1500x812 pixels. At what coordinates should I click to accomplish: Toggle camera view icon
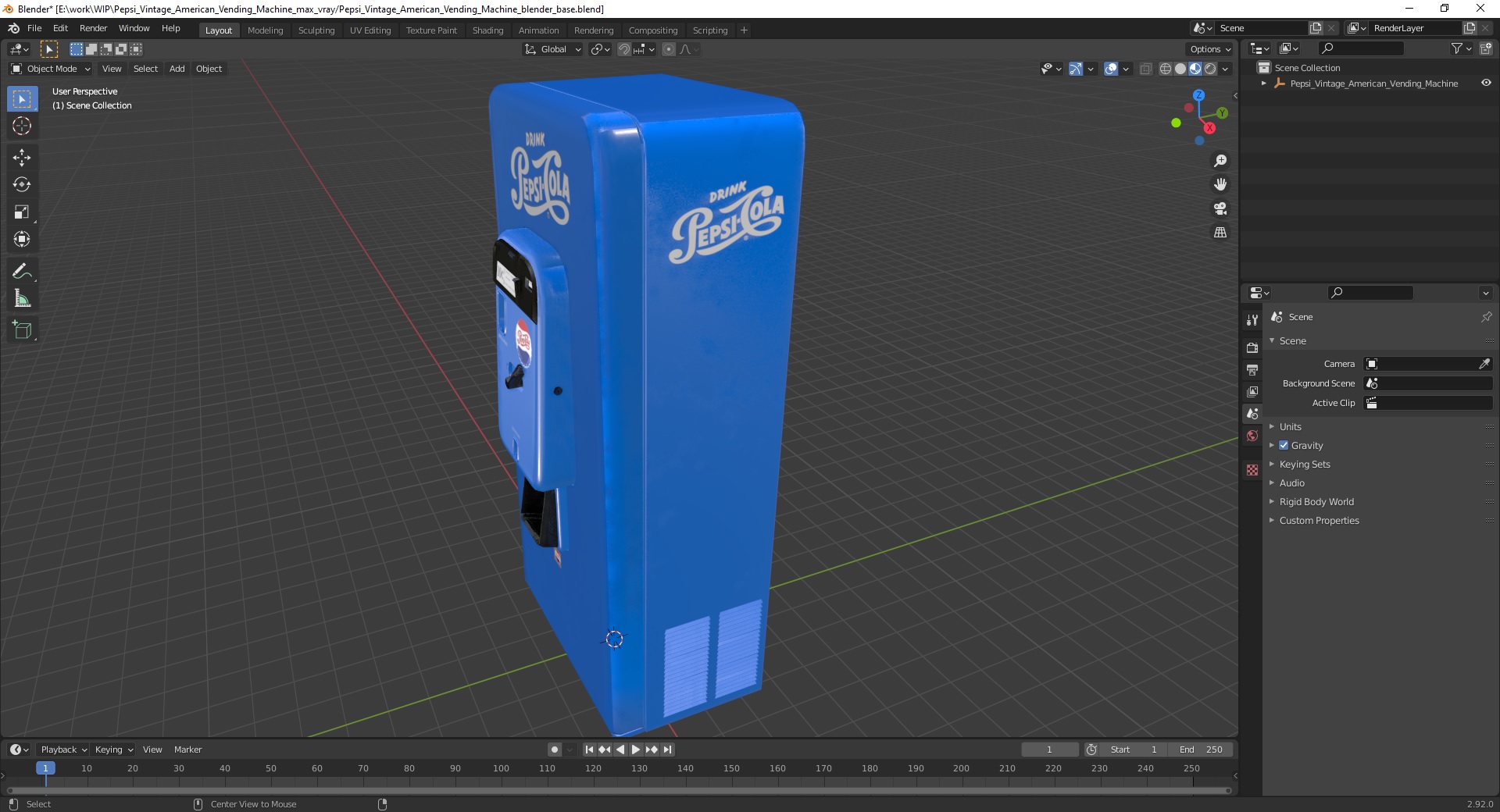[1220, 208]
